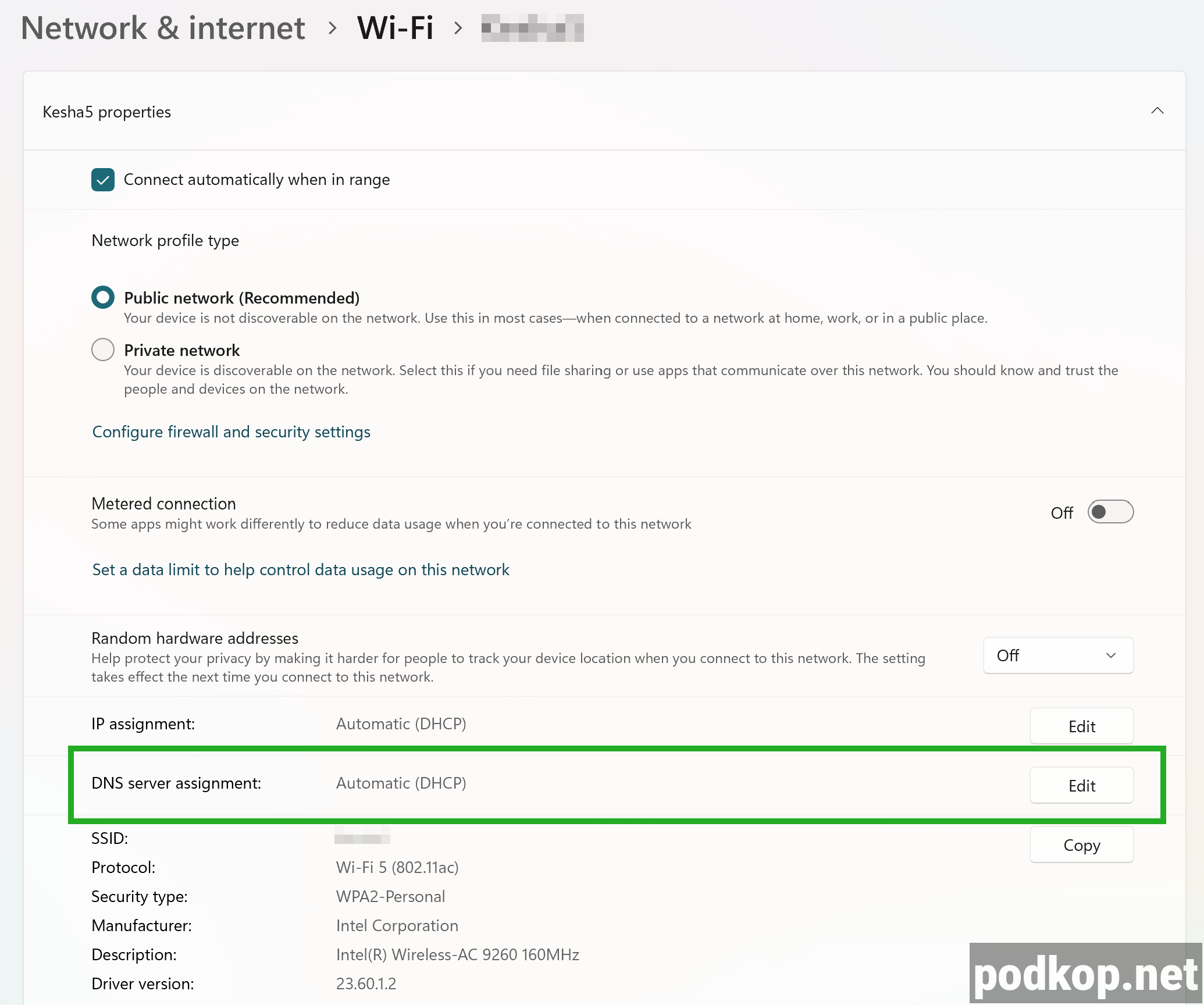Go to Network & internet breadcrumb
The image size is (1204, 1005).
pyautogui.click(x=163, y=28)
